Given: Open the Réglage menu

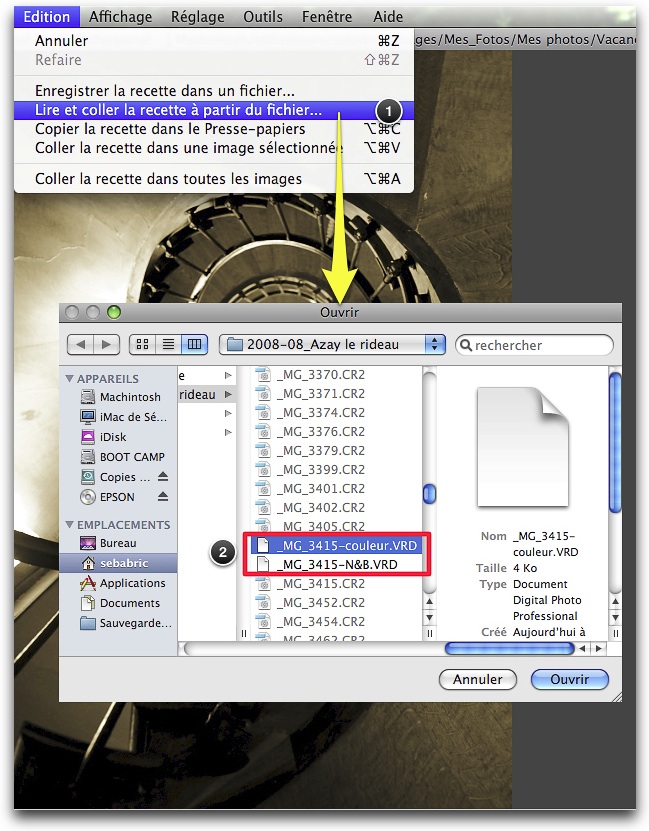Looking at the screenshot, I should coord(198,16).
